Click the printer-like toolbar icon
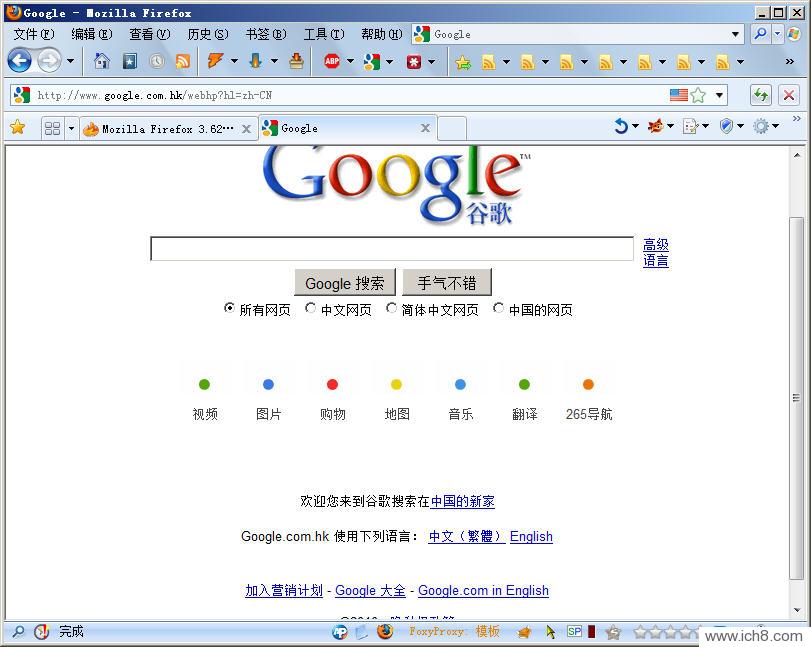This screenshot has height=647, width=811. click(296, 61)
